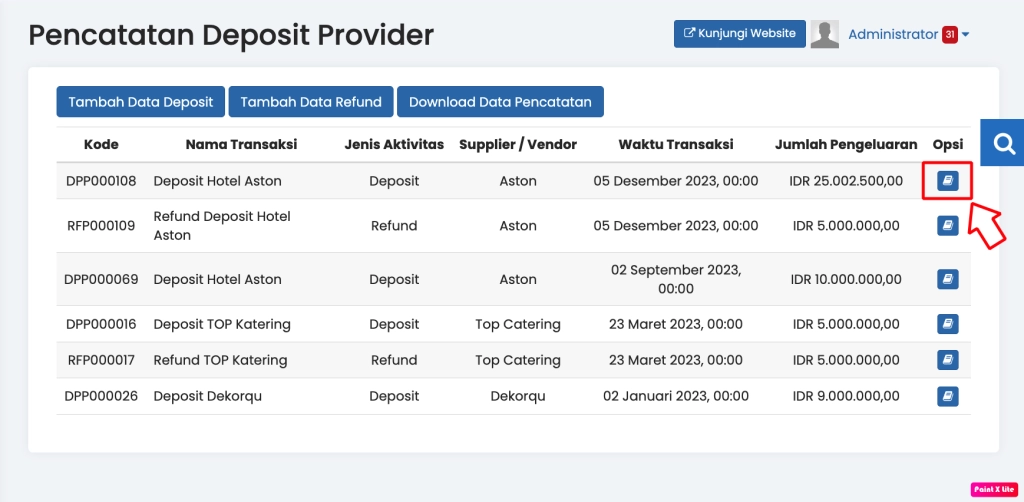Open detail icon for DPP000108 row
Screen dimensions: 1024x502
coord(947,181)
